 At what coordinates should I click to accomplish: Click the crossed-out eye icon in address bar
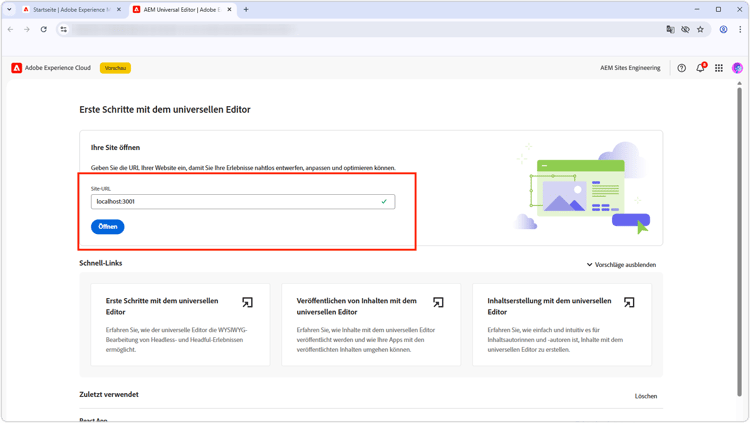685,30
